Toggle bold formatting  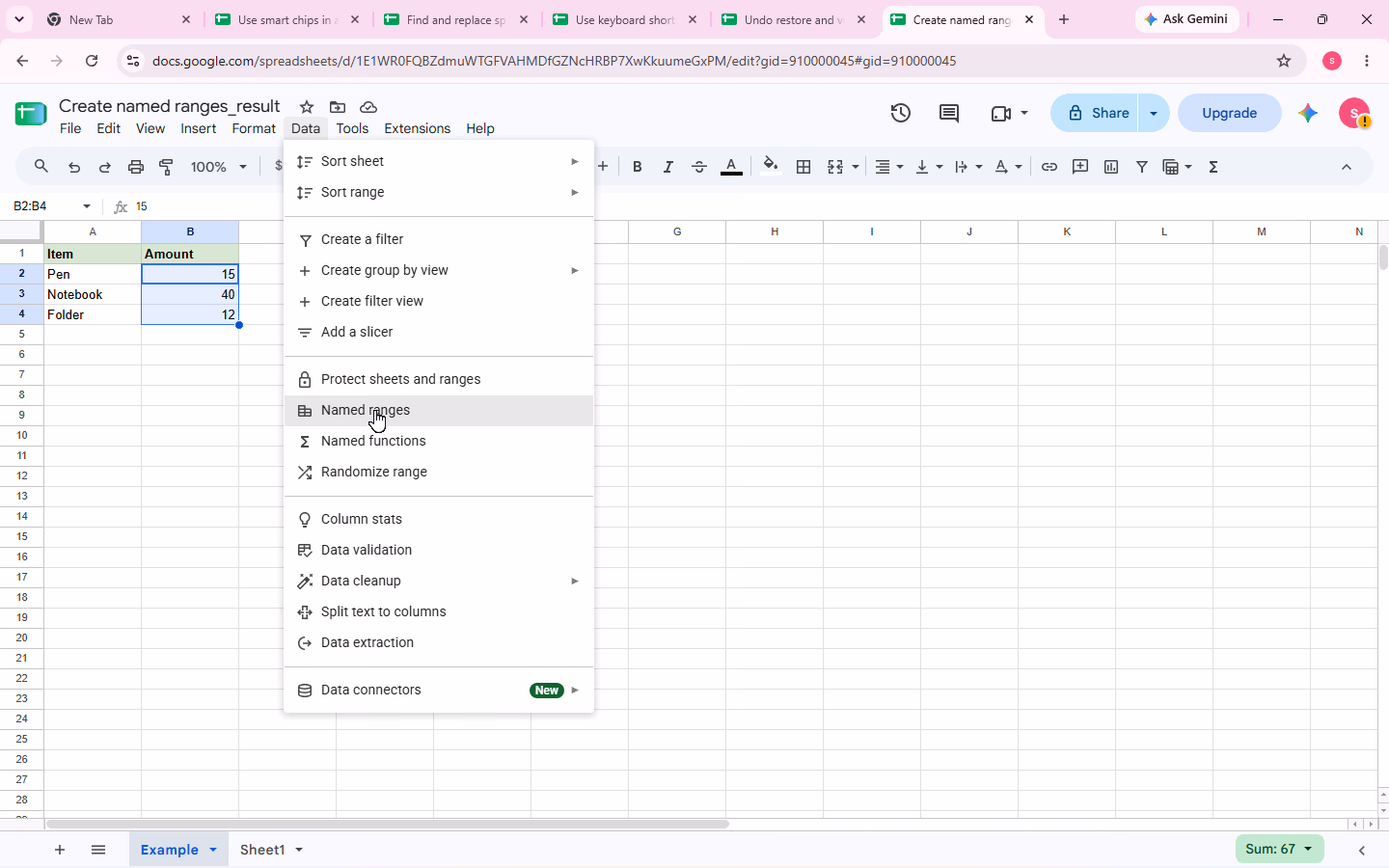[638, 167]
